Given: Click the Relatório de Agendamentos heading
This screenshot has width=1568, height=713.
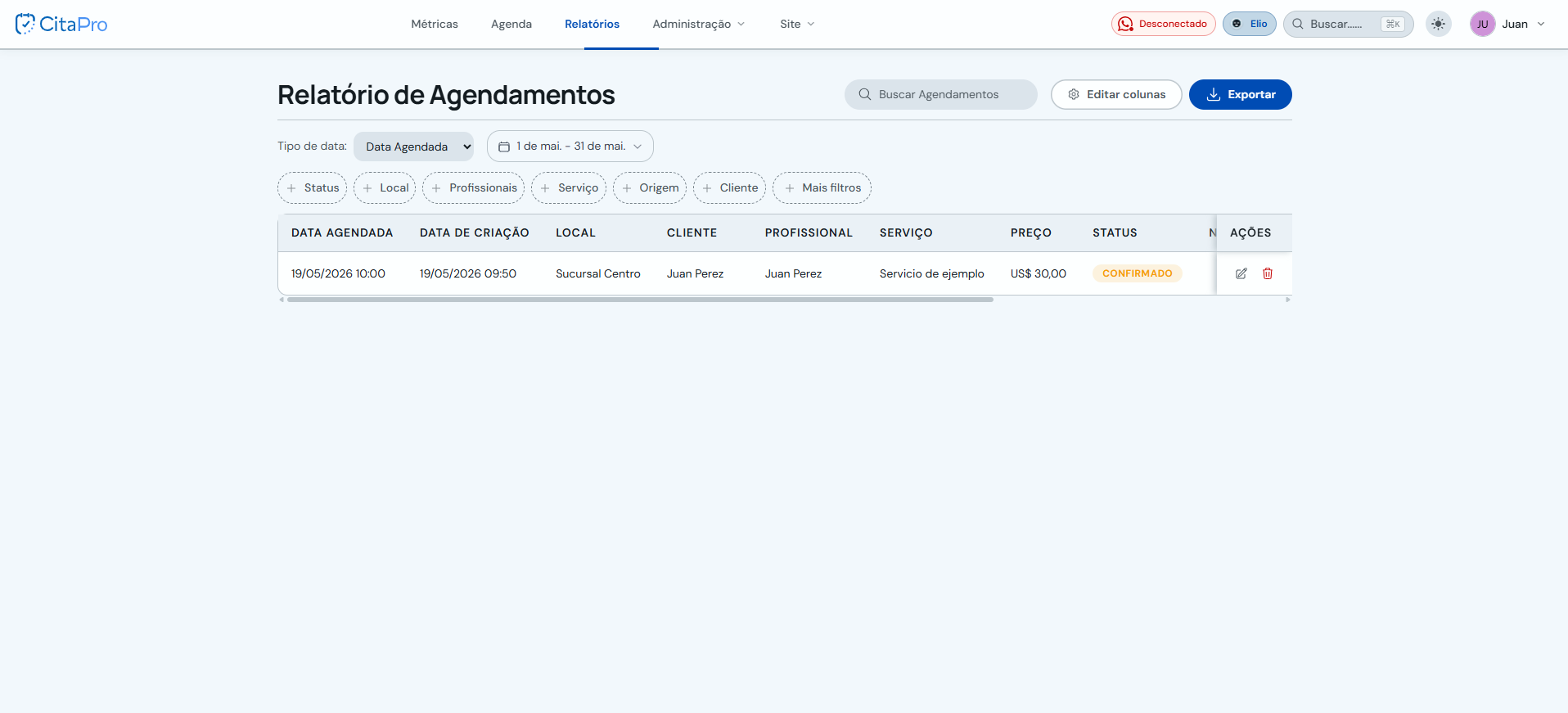Looking at the screenshot, I should pos(446,95).
